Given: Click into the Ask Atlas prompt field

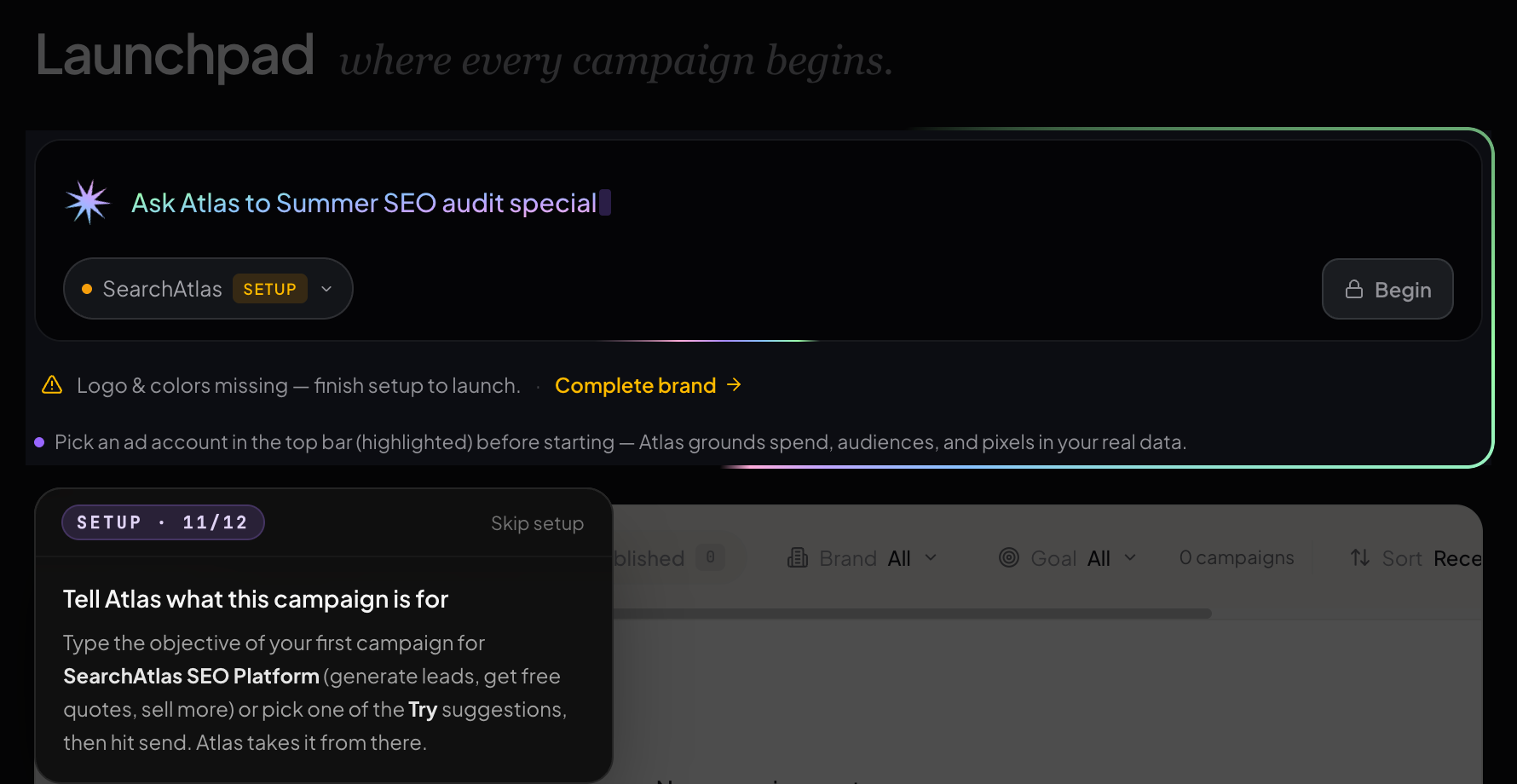Looking at the screenshot, I should (x=758, y=203).
